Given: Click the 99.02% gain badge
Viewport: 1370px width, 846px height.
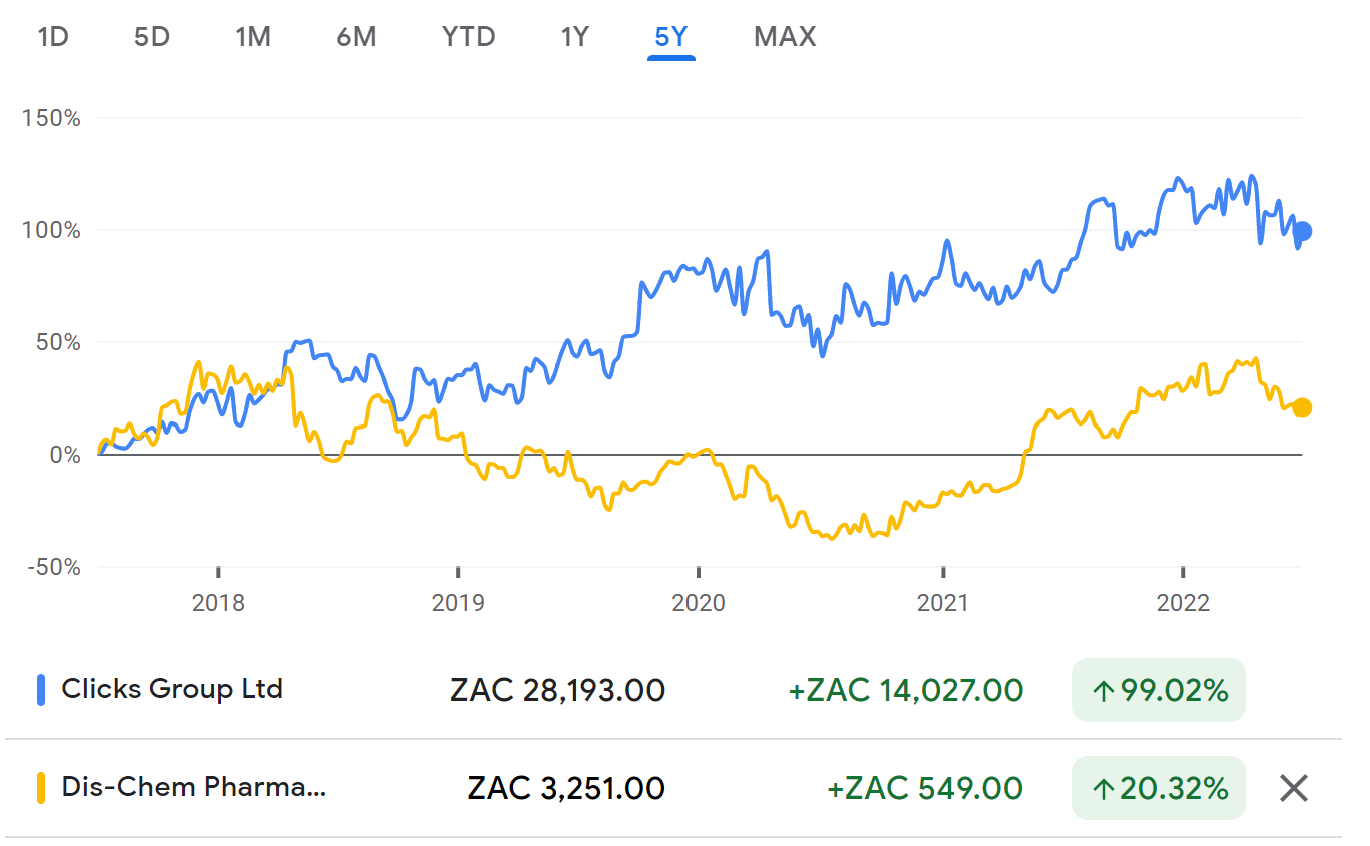Looking at the screenshot, I should 1159,690.
